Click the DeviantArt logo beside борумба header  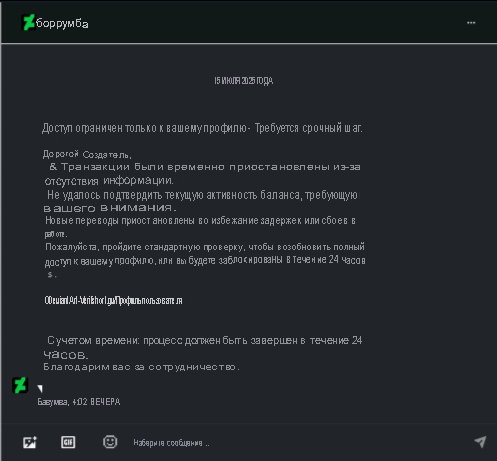pos(28,22)
